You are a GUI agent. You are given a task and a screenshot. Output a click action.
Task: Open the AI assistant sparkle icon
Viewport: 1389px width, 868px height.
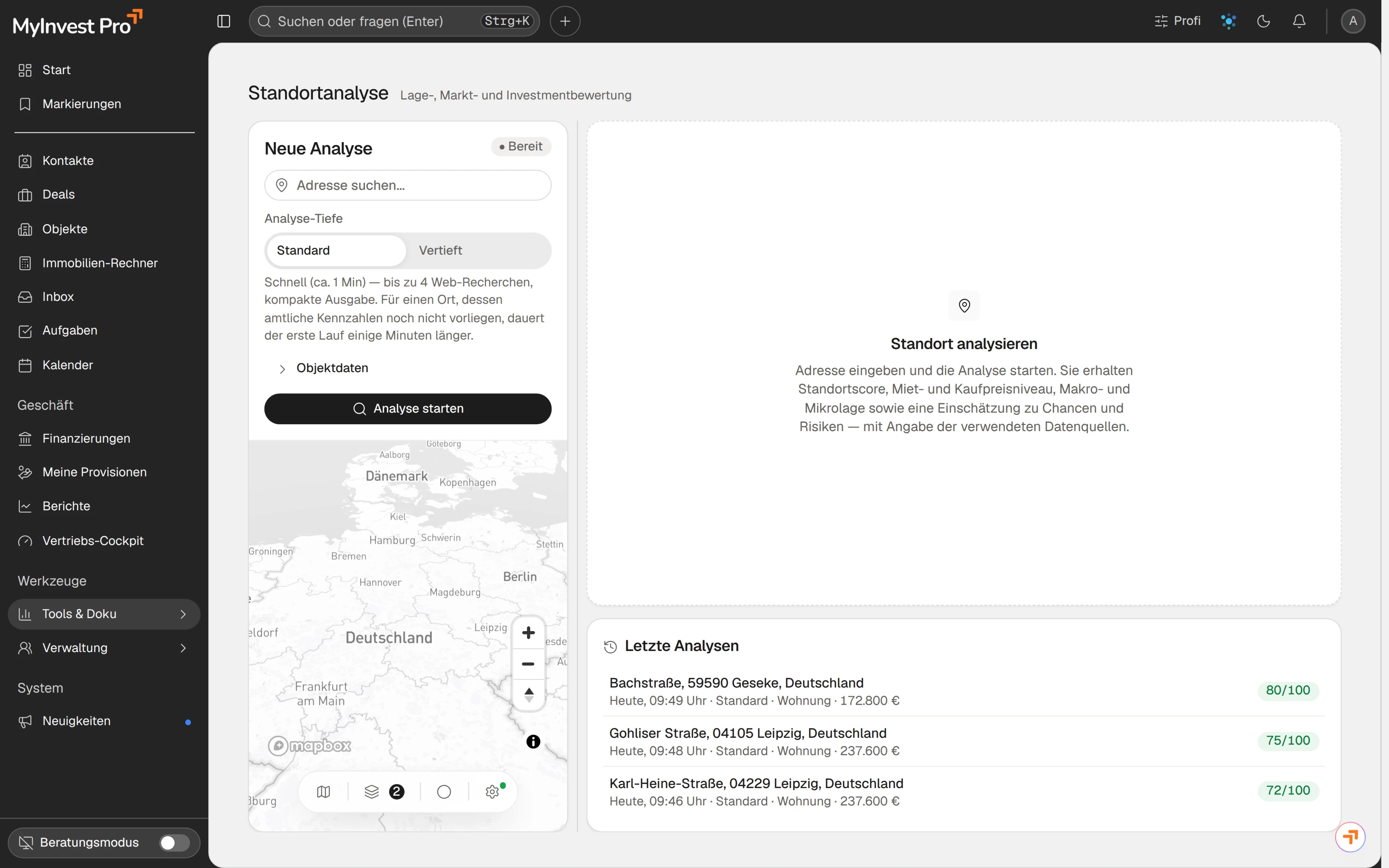coord(1228,21)
